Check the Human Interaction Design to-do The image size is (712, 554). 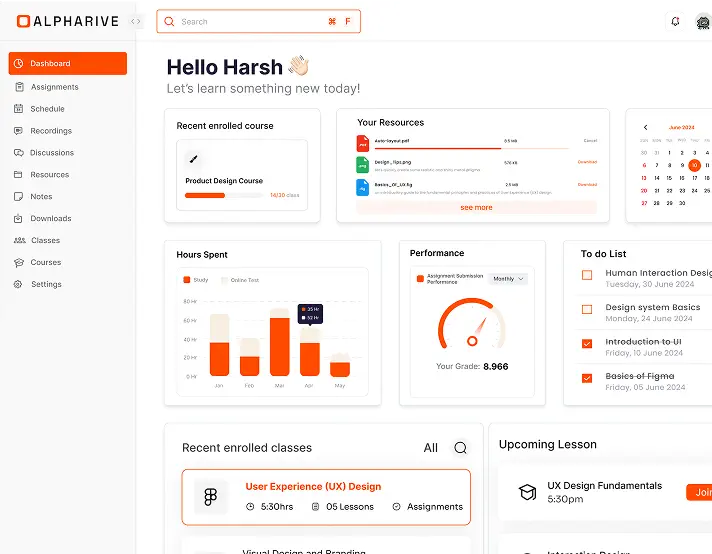(x=587, y=275)
